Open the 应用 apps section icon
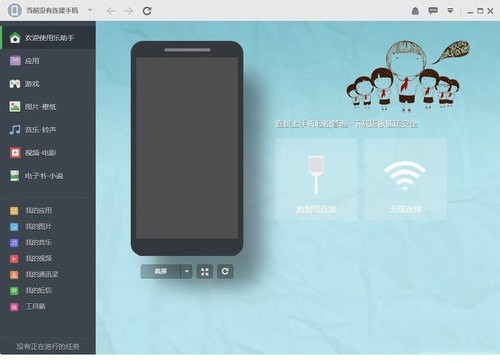 pyautogui.click(x=15, y=61)
